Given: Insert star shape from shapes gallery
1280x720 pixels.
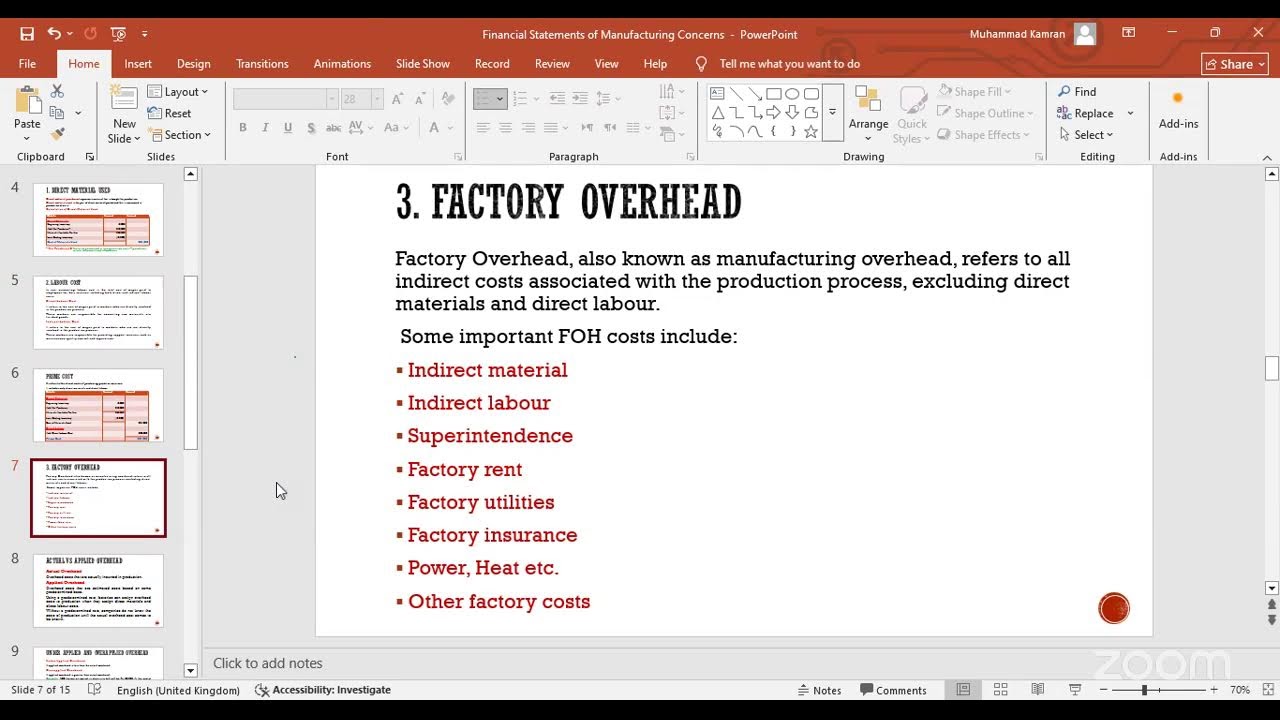Looking at the screenshot, I should tap(811, 132).
